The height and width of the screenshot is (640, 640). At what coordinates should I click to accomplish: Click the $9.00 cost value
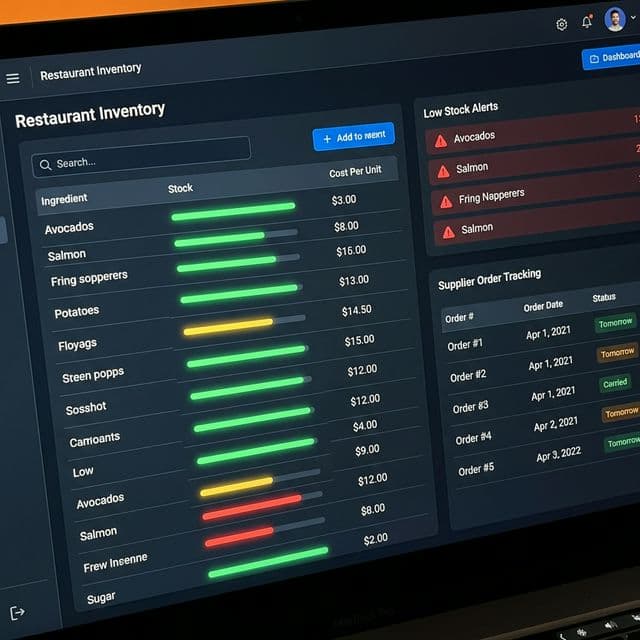(367, 450)
